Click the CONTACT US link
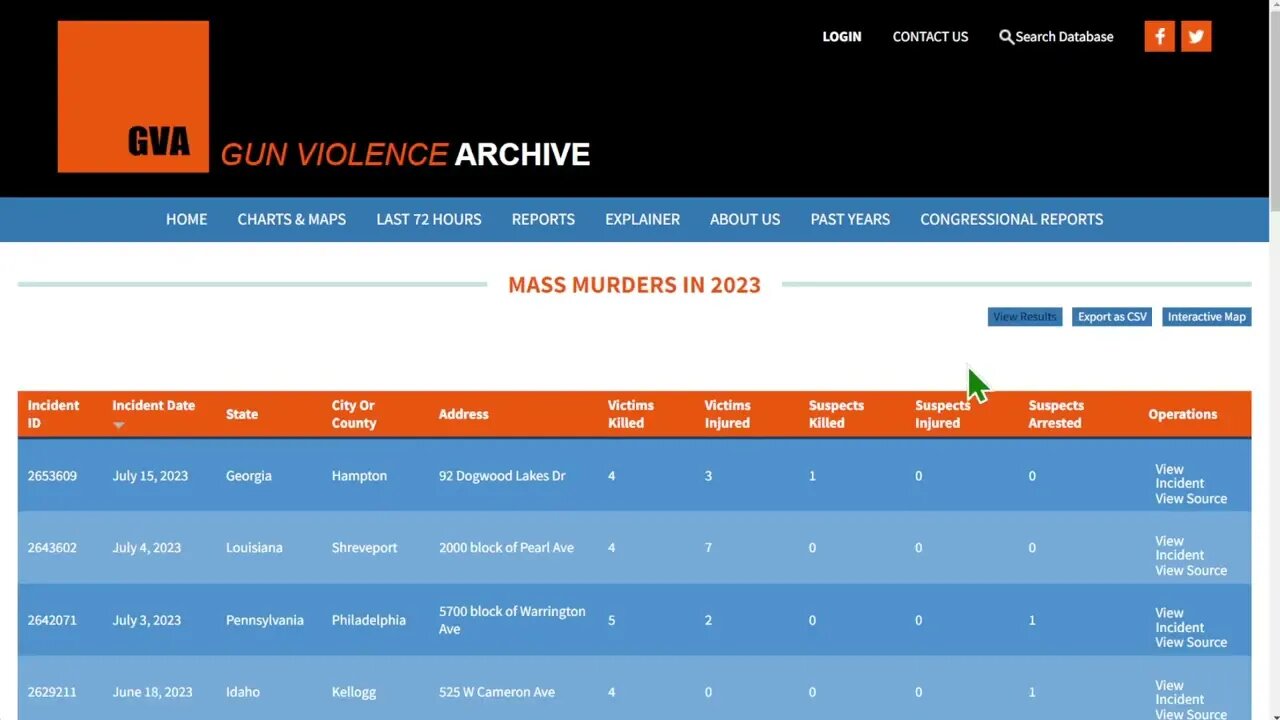Image resolution: width=1280 pixels, height=720 pixels. 930,37
